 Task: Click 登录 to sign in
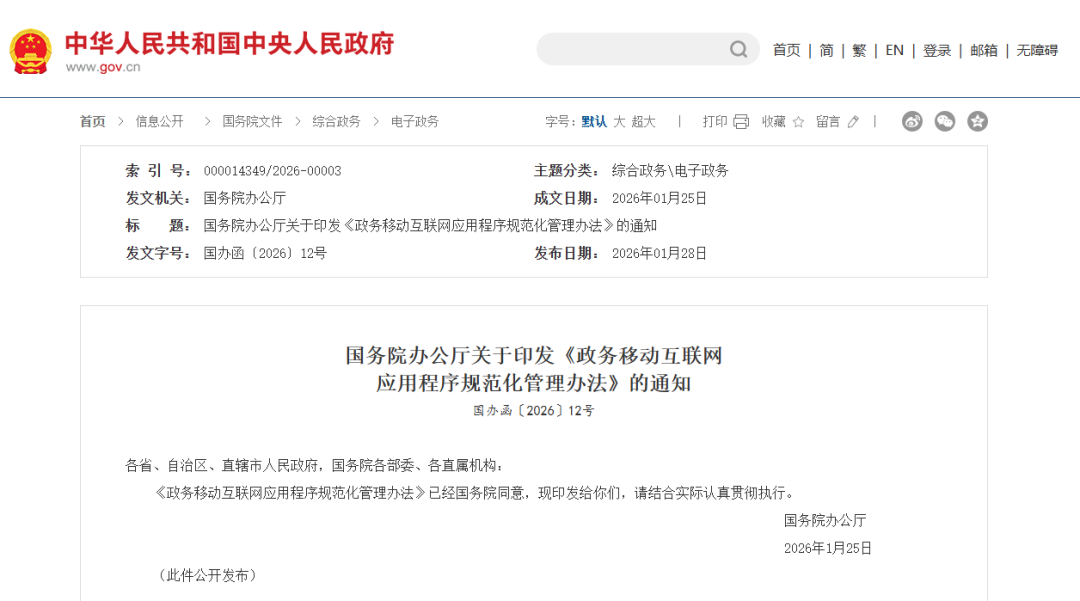coord(937,50)
